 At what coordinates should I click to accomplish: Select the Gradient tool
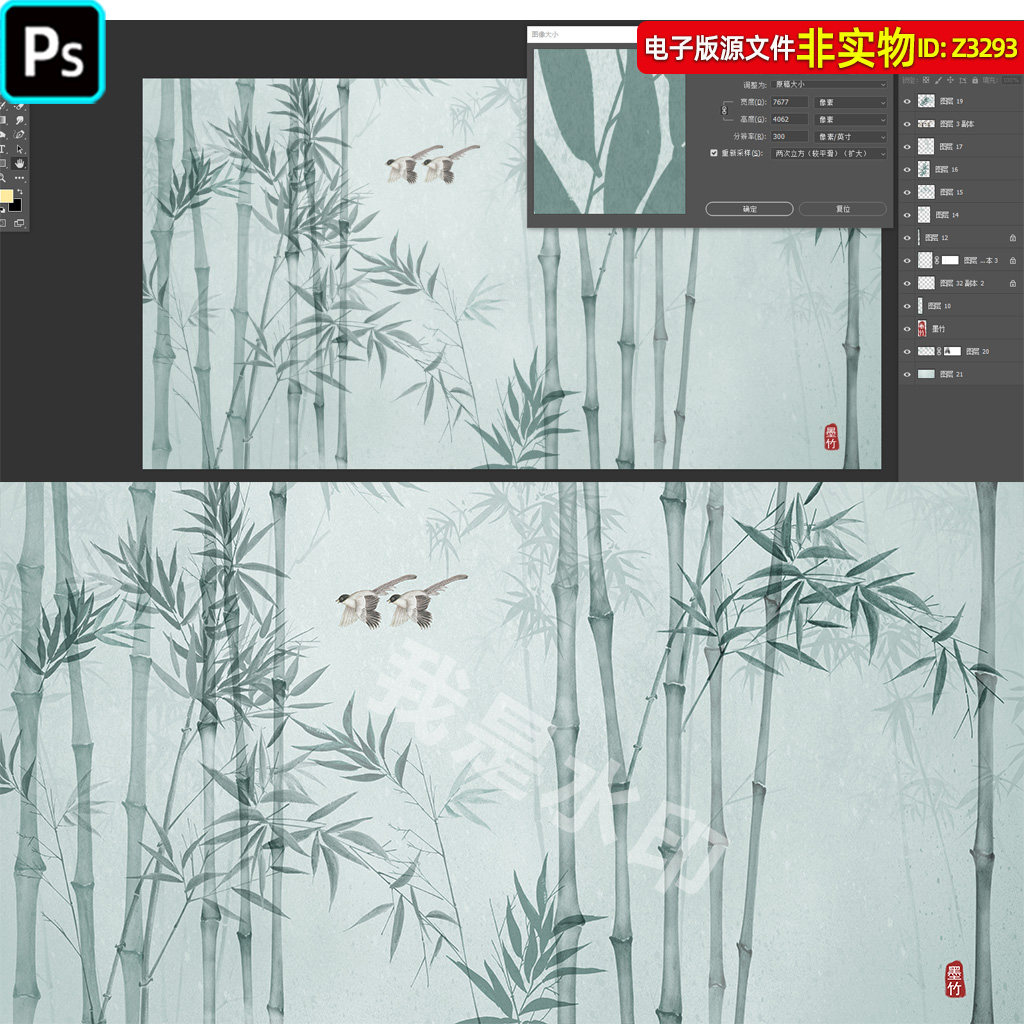[3, 120]
